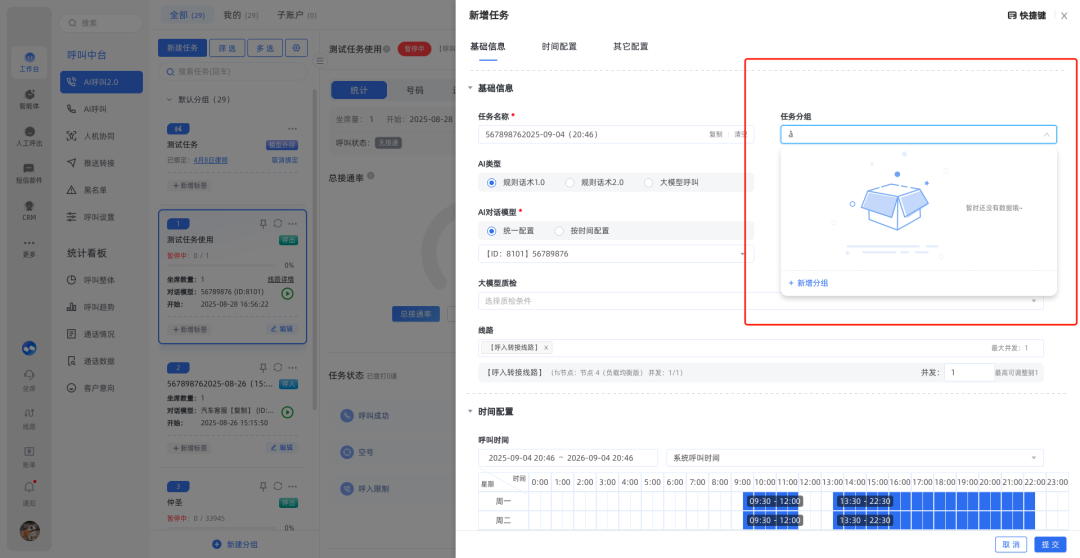Open CRM from the left rail
The image size is (1080, 558).
tap(29, 208)
